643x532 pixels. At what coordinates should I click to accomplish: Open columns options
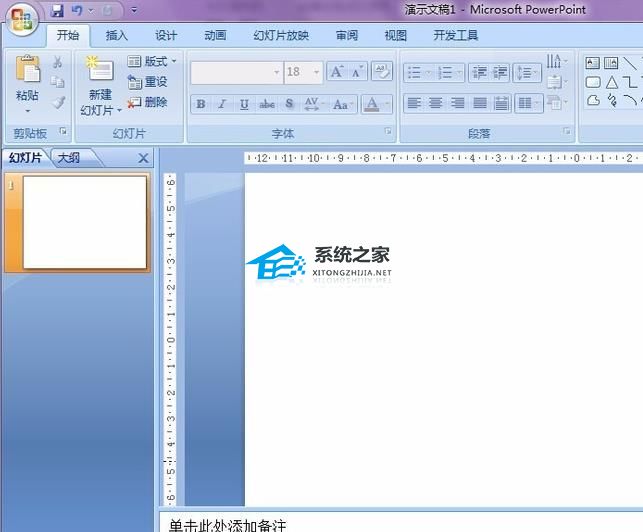(528, 103)
